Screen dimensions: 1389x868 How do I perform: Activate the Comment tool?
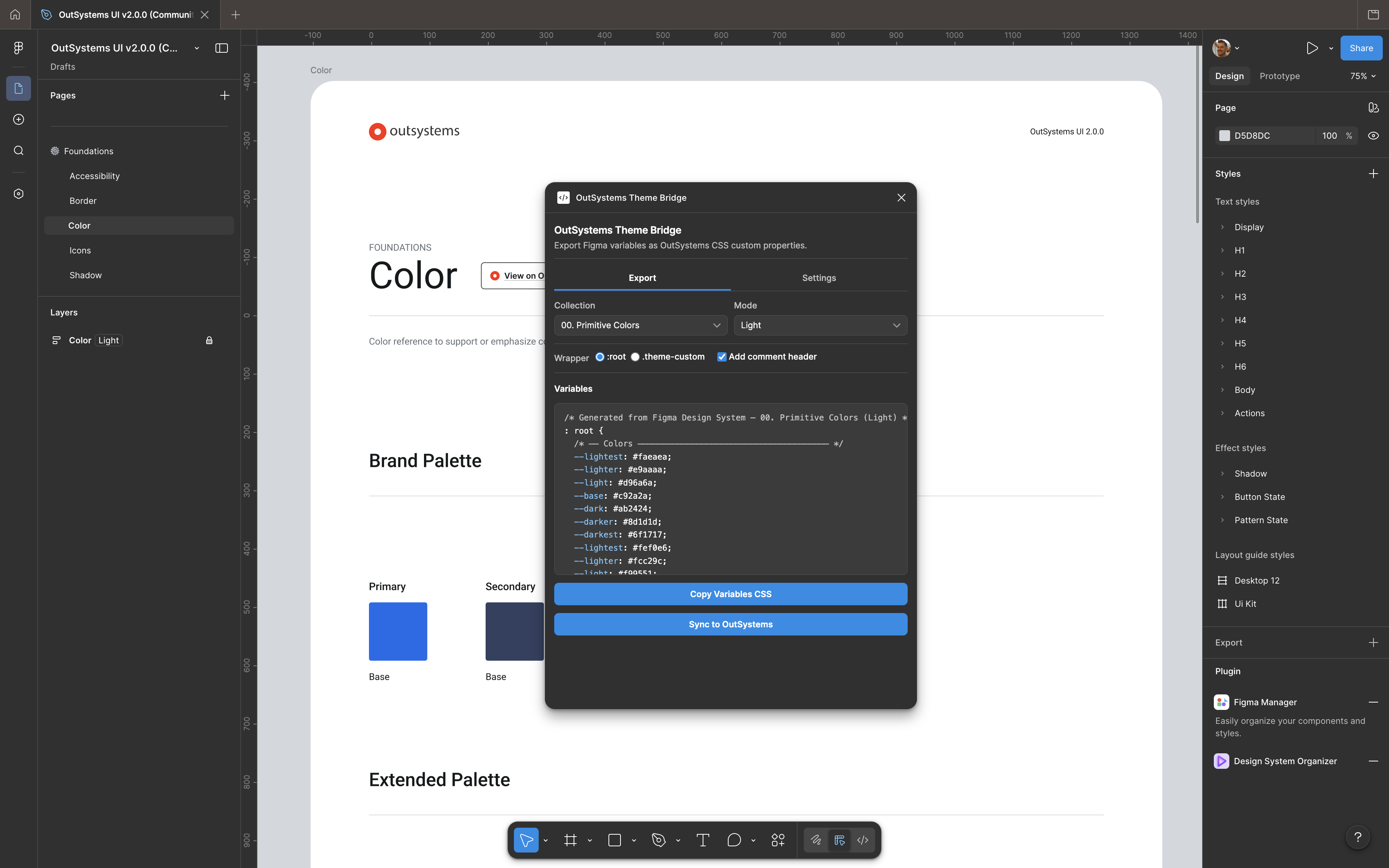[735, 839]
